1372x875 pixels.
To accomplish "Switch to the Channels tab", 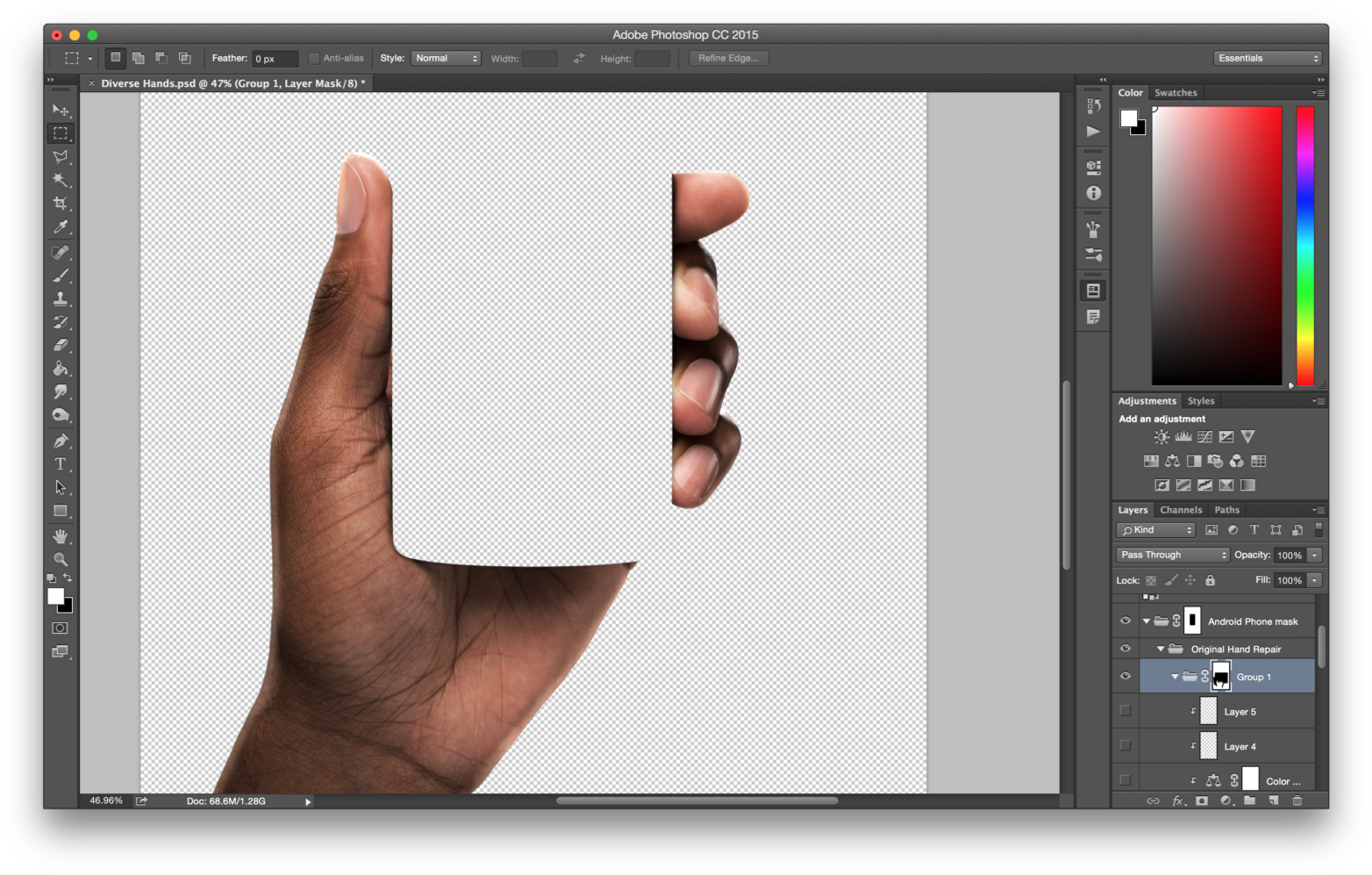I will (x=1180, y=510).
